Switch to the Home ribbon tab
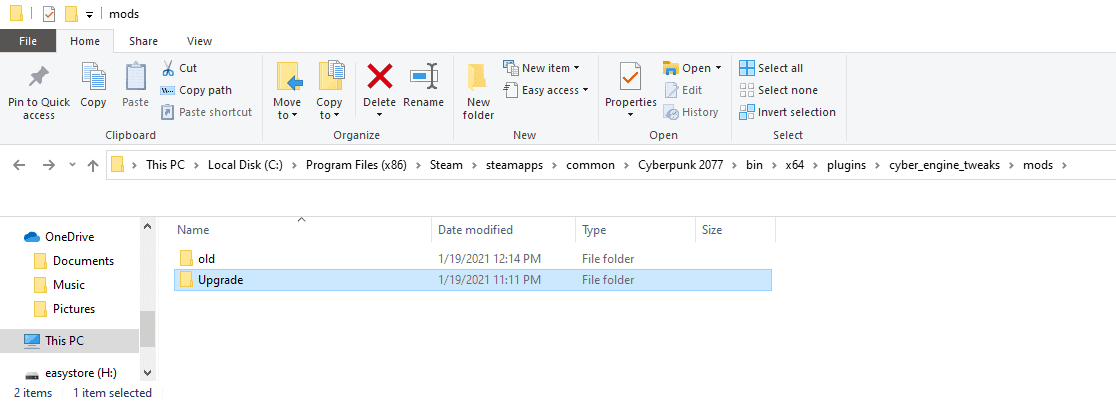This screenshot has height=402, width=1116. [x=85, y=41]
